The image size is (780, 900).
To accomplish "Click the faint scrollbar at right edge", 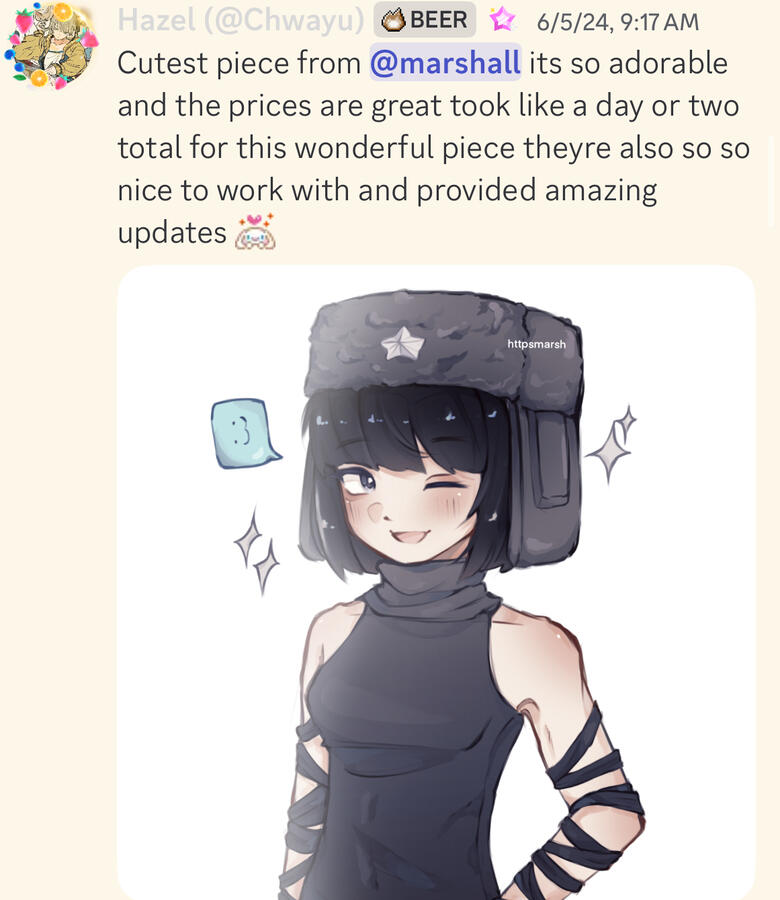I will (x=773, y=181).
